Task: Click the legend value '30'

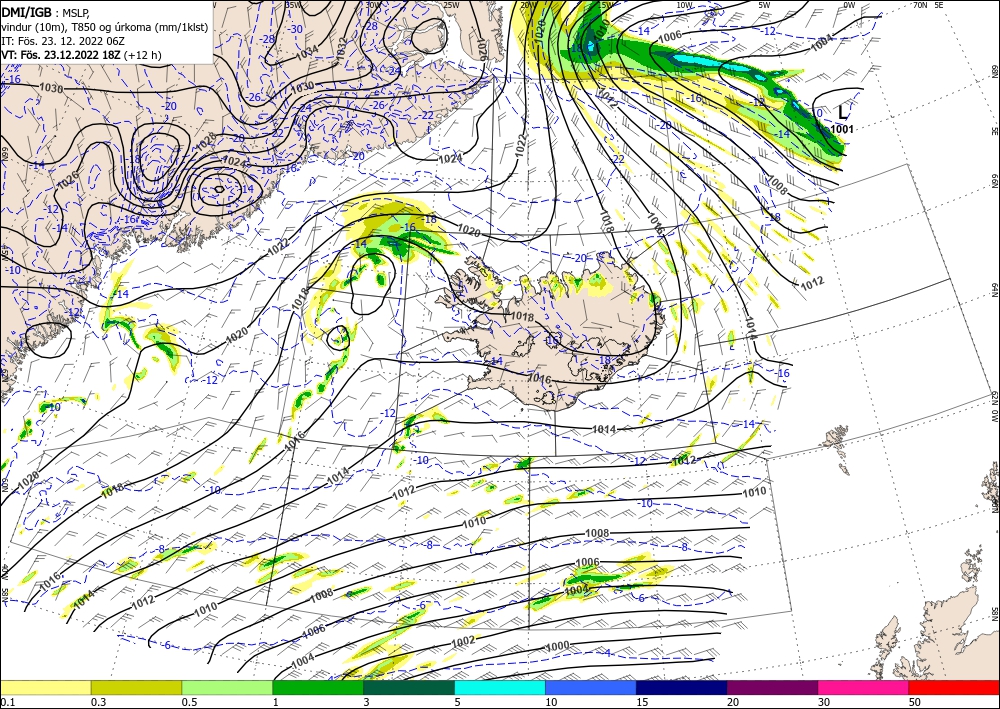Action: tap(824, 702)
